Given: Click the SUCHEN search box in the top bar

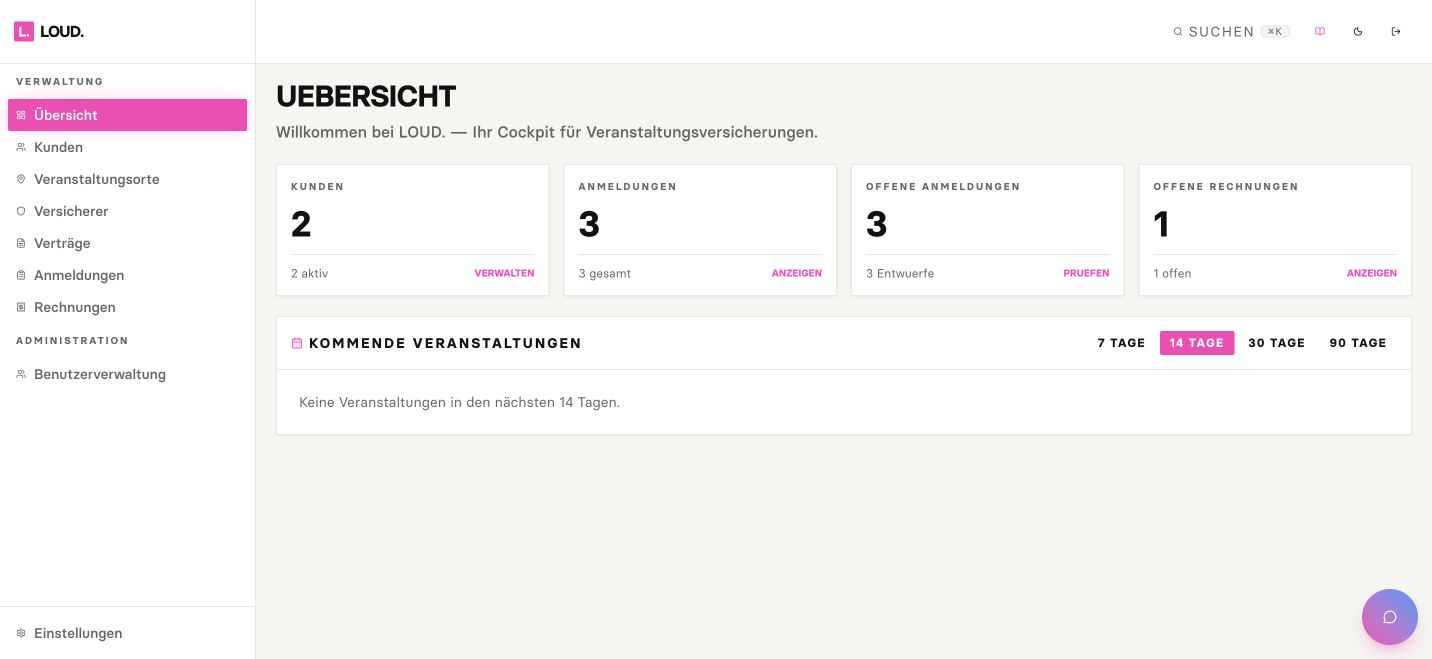Looking at the screenshot, I should (1231, 32).
